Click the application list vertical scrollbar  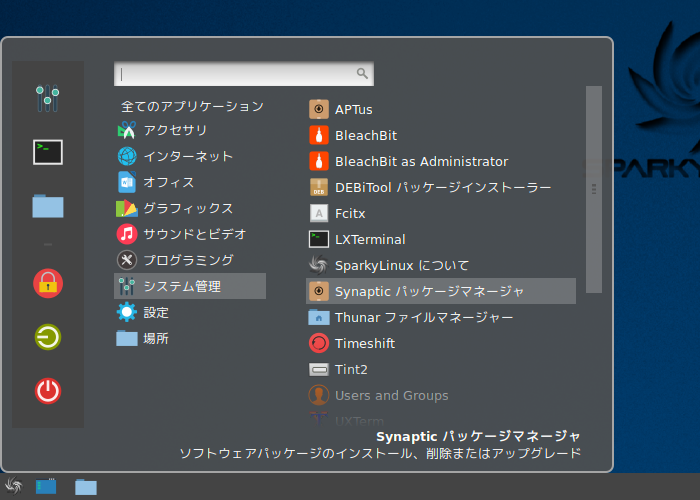594,189
